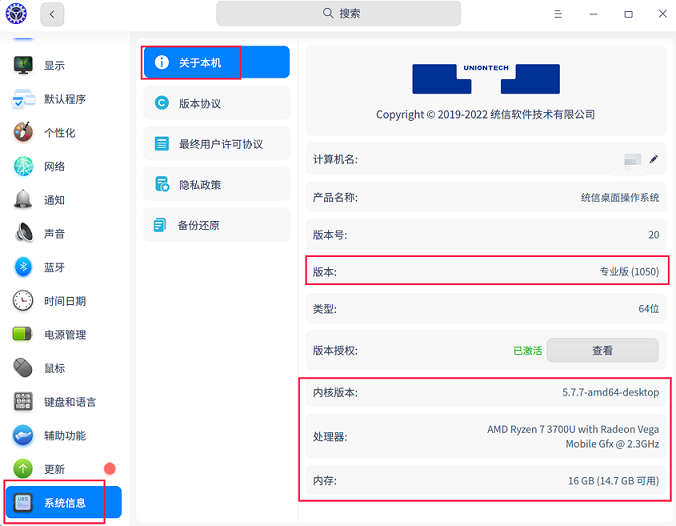676x526 pixels.
Task: Open the 辅助功能 accessibility icon
Action: (23, 435)
